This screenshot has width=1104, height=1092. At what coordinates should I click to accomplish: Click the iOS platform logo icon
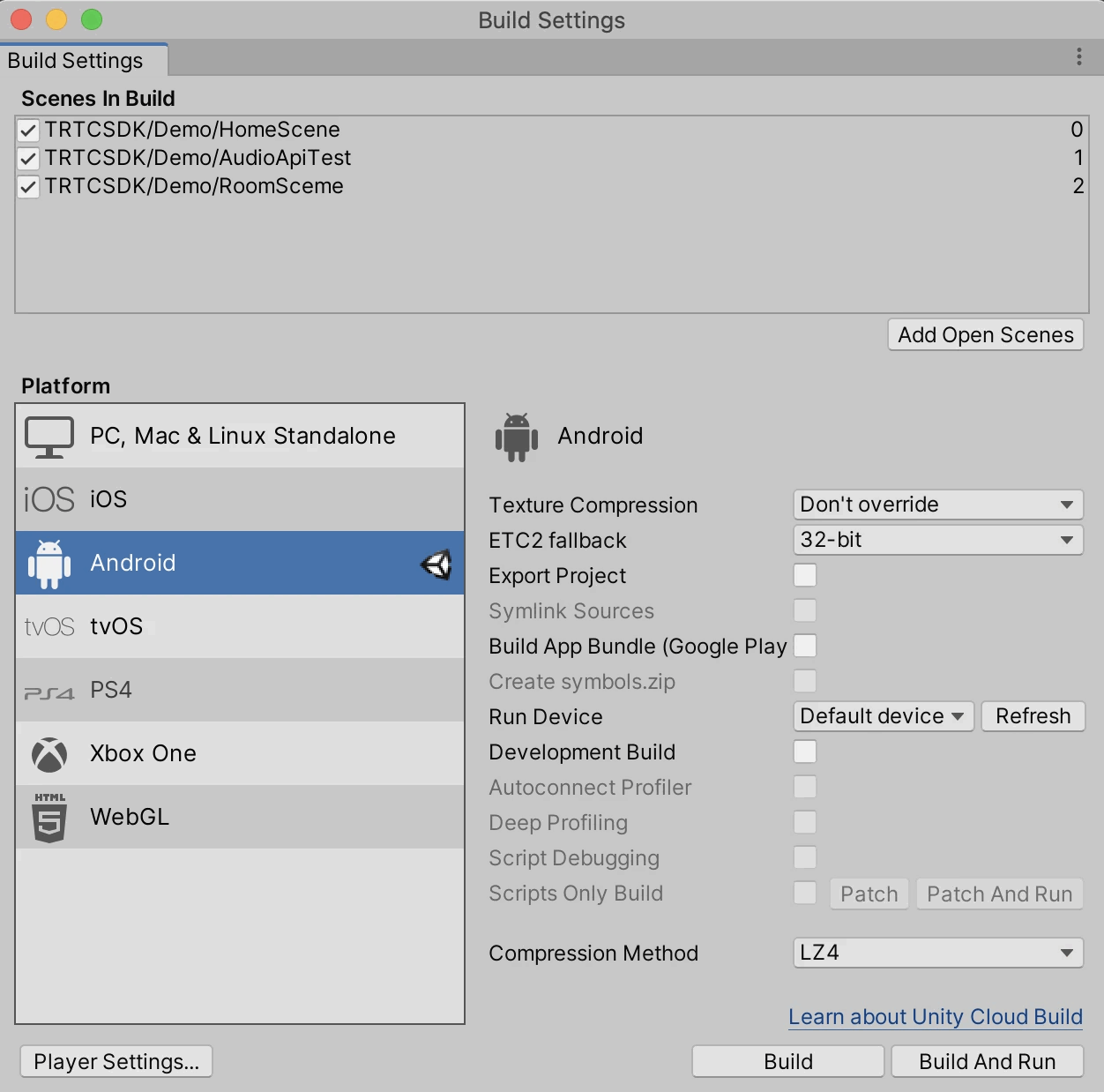49,499
